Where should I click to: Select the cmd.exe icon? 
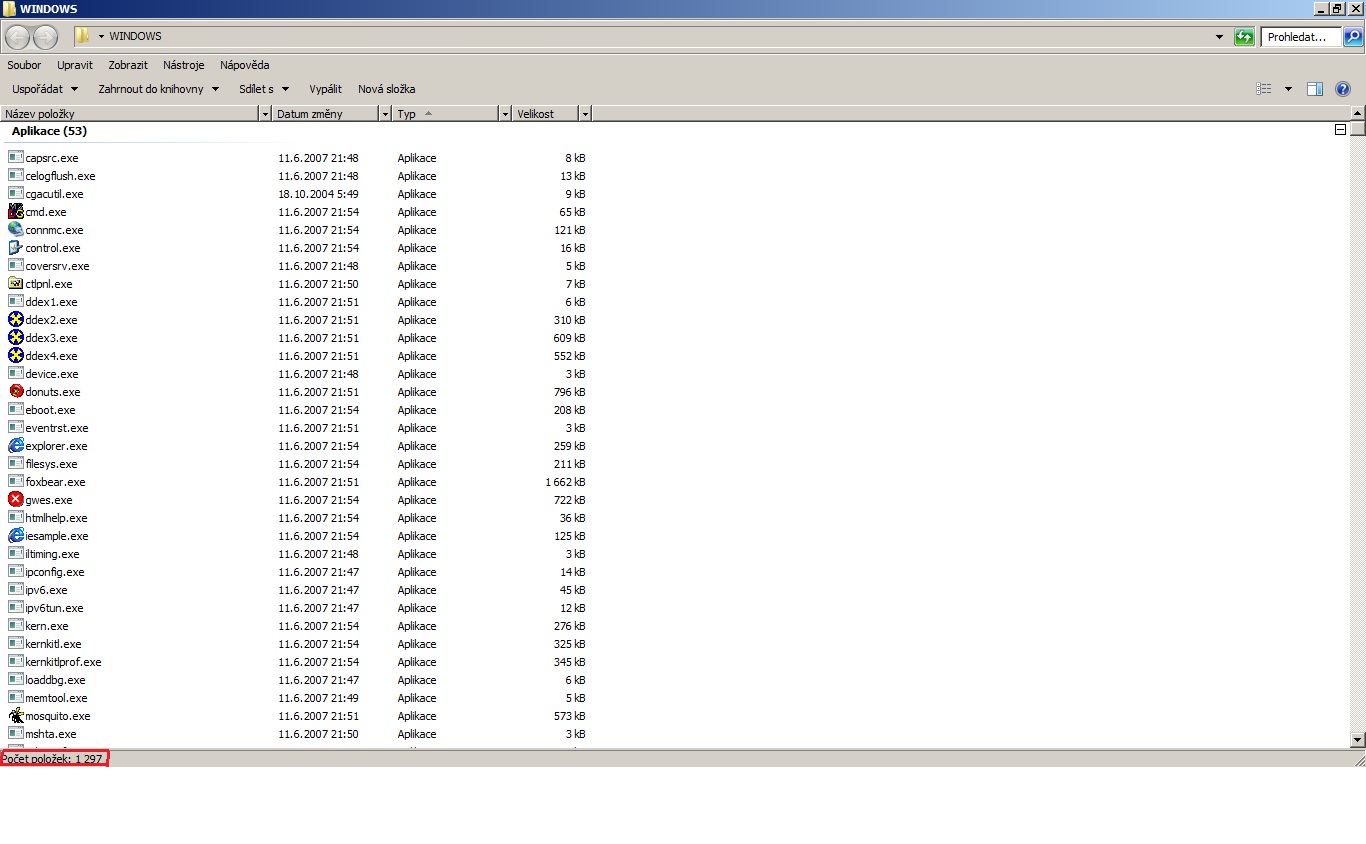[x=16, y=212]
